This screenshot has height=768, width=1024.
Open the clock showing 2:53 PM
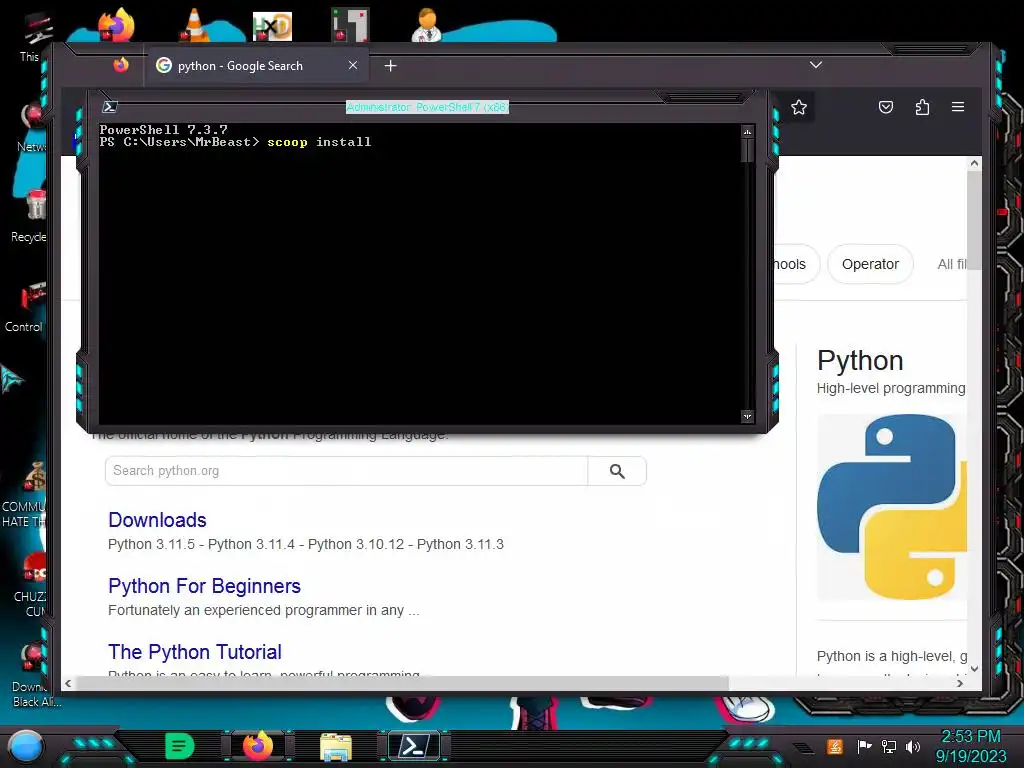(970, 746)
